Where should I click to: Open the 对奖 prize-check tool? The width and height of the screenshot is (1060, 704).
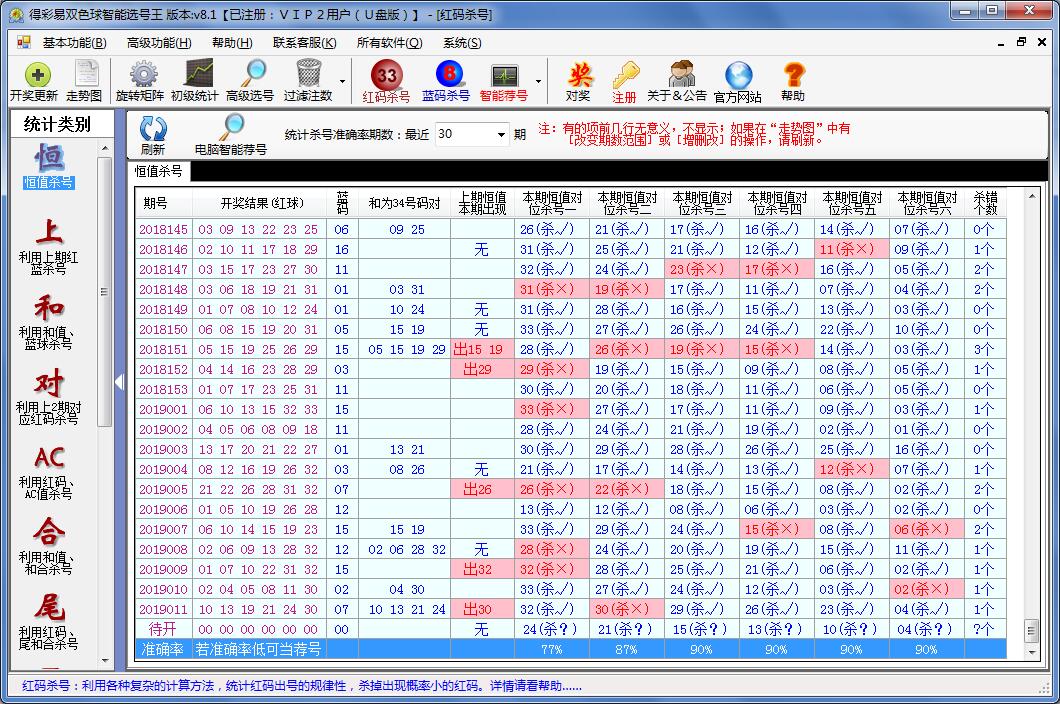click(579, 80)
